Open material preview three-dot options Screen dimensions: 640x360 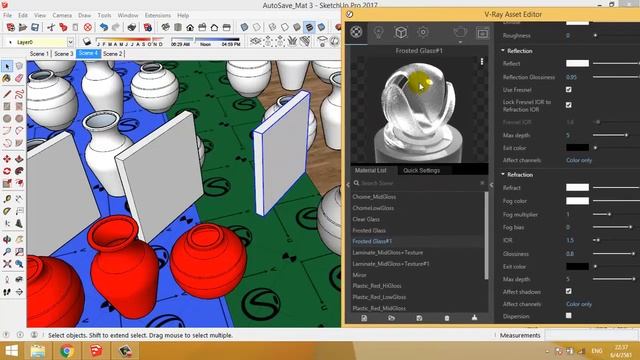482,62
